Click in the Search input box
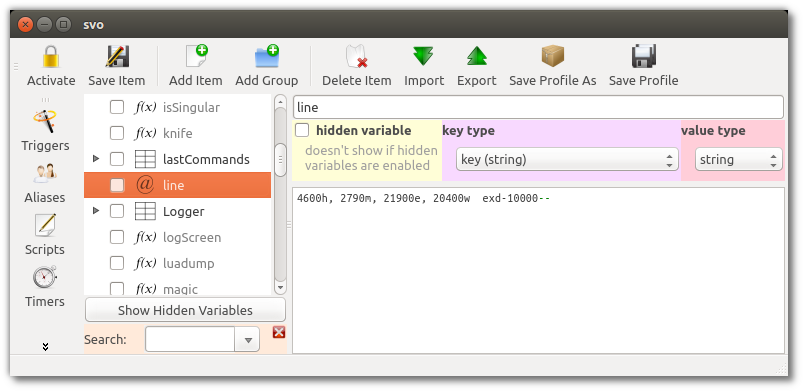This screenshot has height=392, width=804. pos(190,340)
